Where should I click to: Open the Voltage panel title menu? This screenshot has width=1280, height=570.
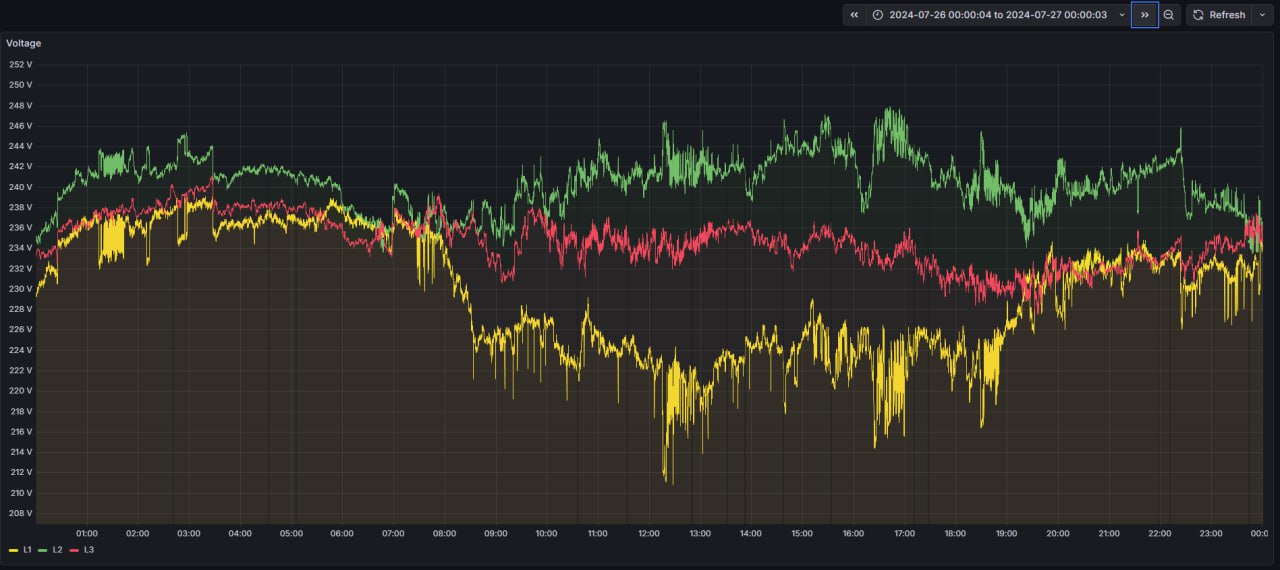24,43
